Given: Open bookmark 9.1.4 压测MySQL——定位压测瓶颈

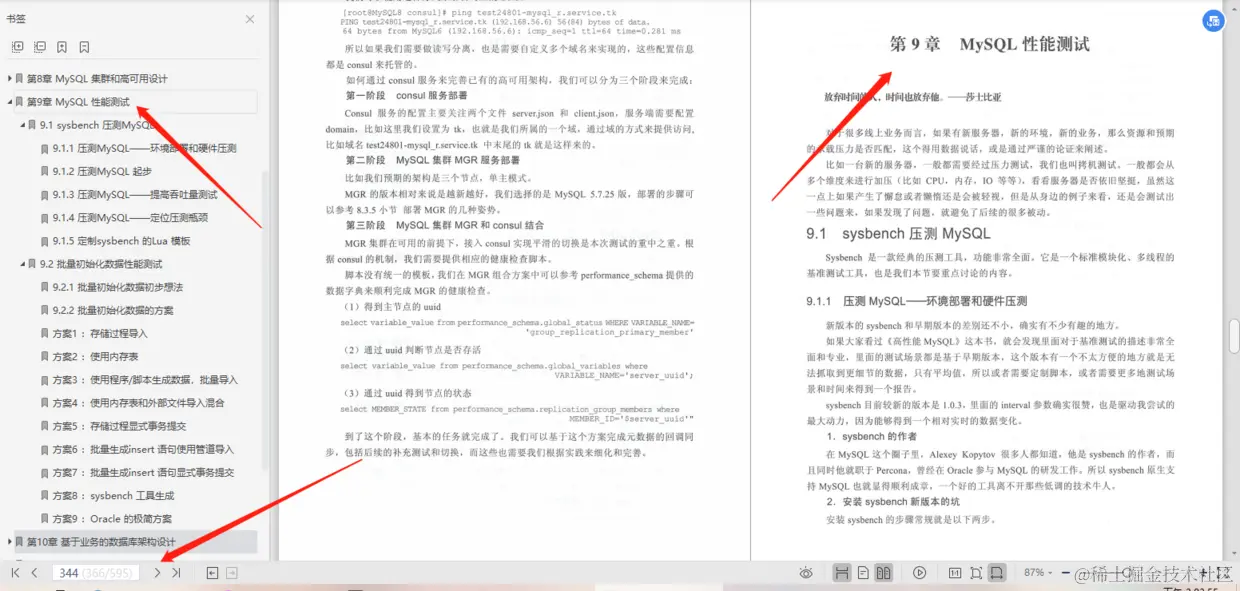Looking at the screenshot, I should coord(130,217).
